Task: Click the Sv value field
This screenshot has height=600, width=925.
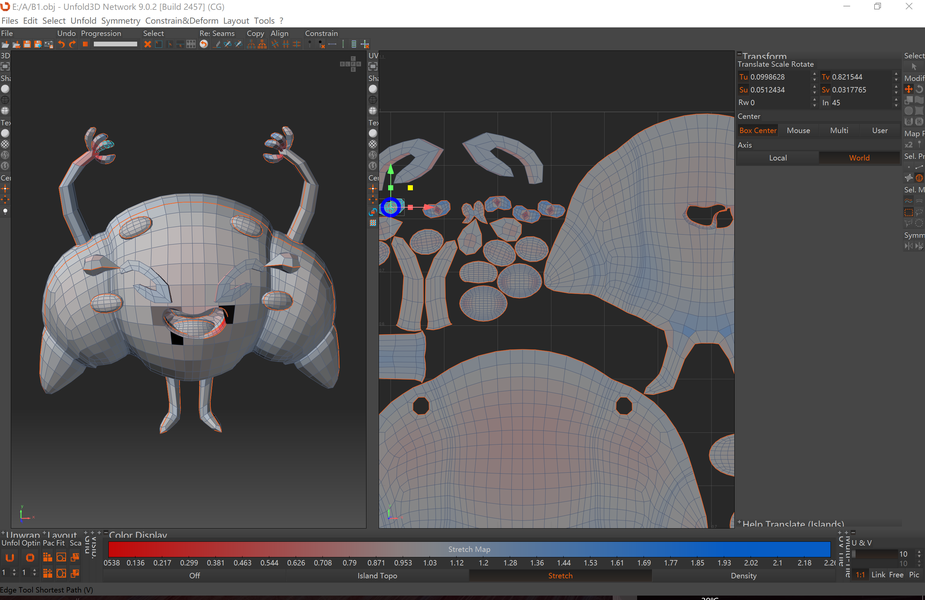Action: pyautogui.click(x=860, y=90)
